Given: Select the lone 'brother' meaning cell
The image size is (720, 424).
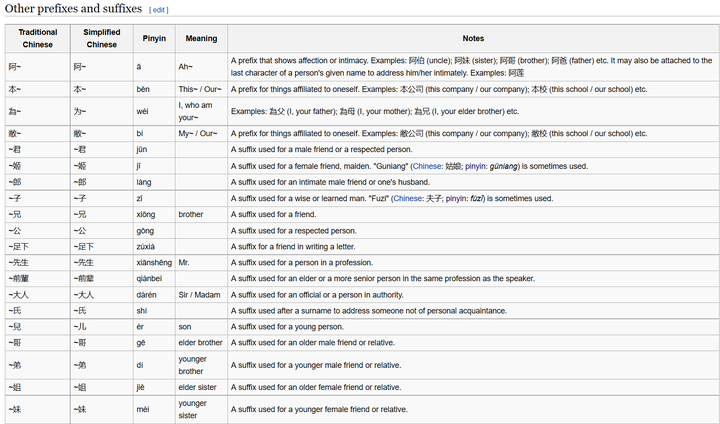Looking at the screenshot, I should point(201,215).
